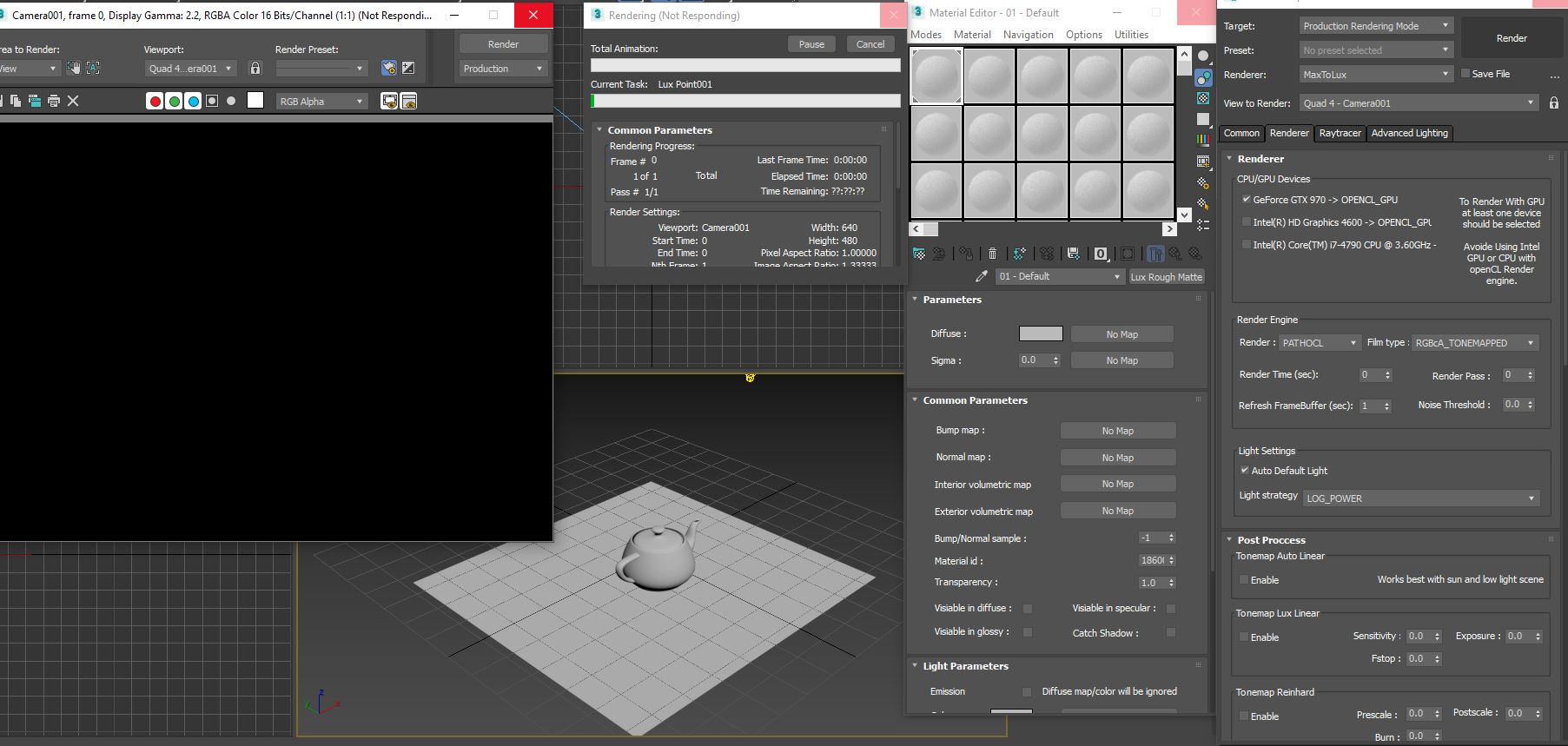The height and width of the screenshot is (746, 1568).
Task: Click the print image icon
Action: [54, 101]
